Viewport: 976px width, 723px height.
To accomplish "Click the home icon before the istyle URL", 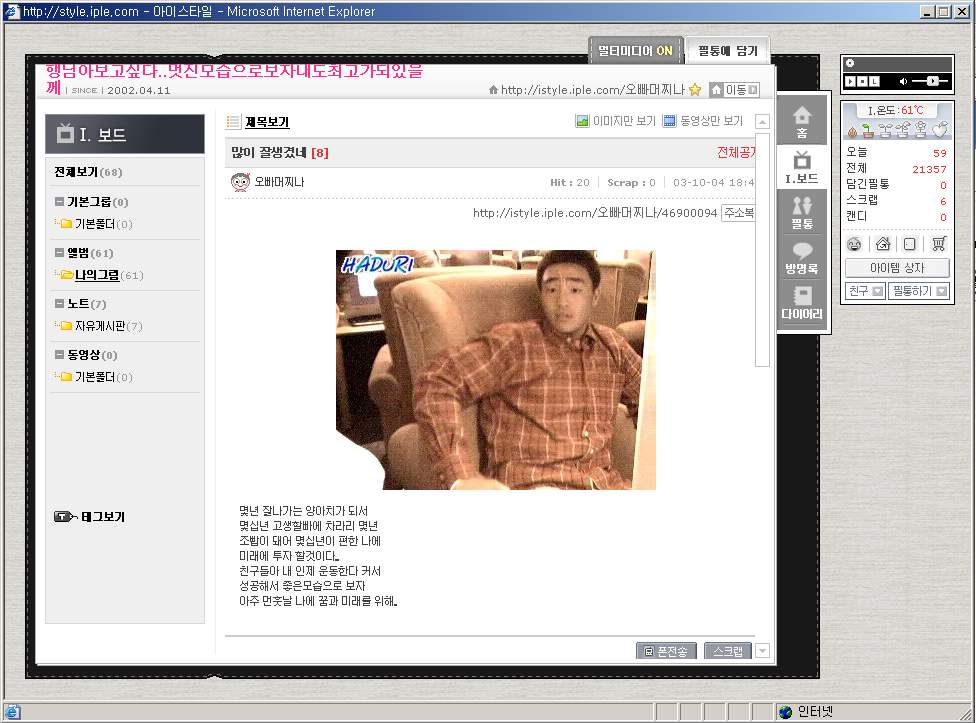I will (493, 90).
